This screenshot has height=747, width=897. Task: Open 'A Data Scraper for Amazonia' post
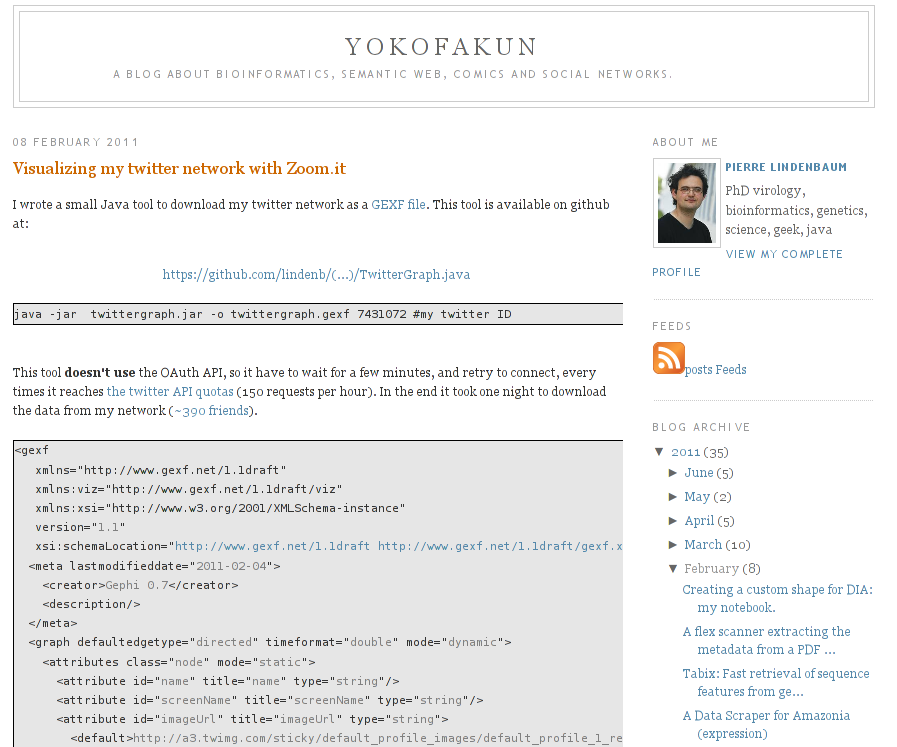point(765,716)
